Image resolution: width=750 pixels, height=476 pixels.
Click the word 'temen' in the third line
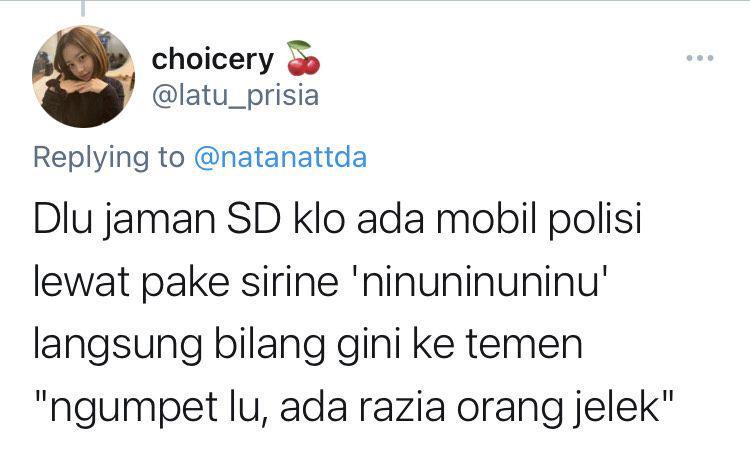point(524,346)
